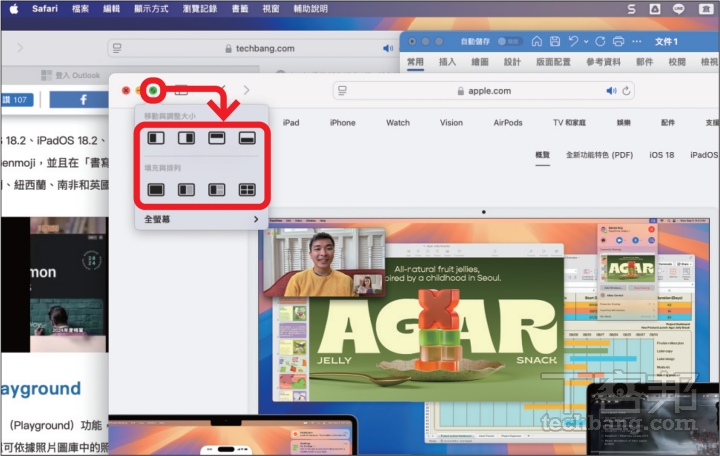Open the AirPods link on apple.com

(508, 123)
